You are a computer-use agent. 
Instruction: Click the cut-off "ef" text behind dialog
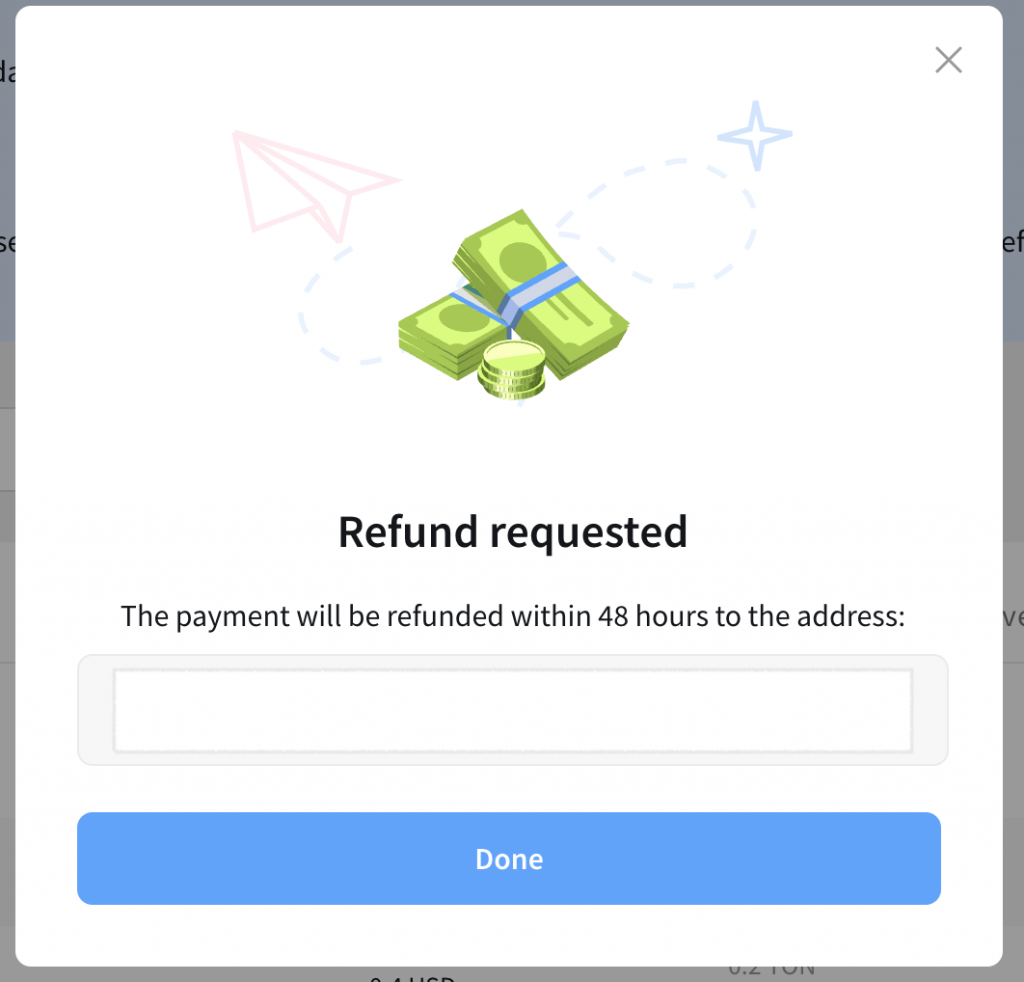click(x=1013, y=242)
